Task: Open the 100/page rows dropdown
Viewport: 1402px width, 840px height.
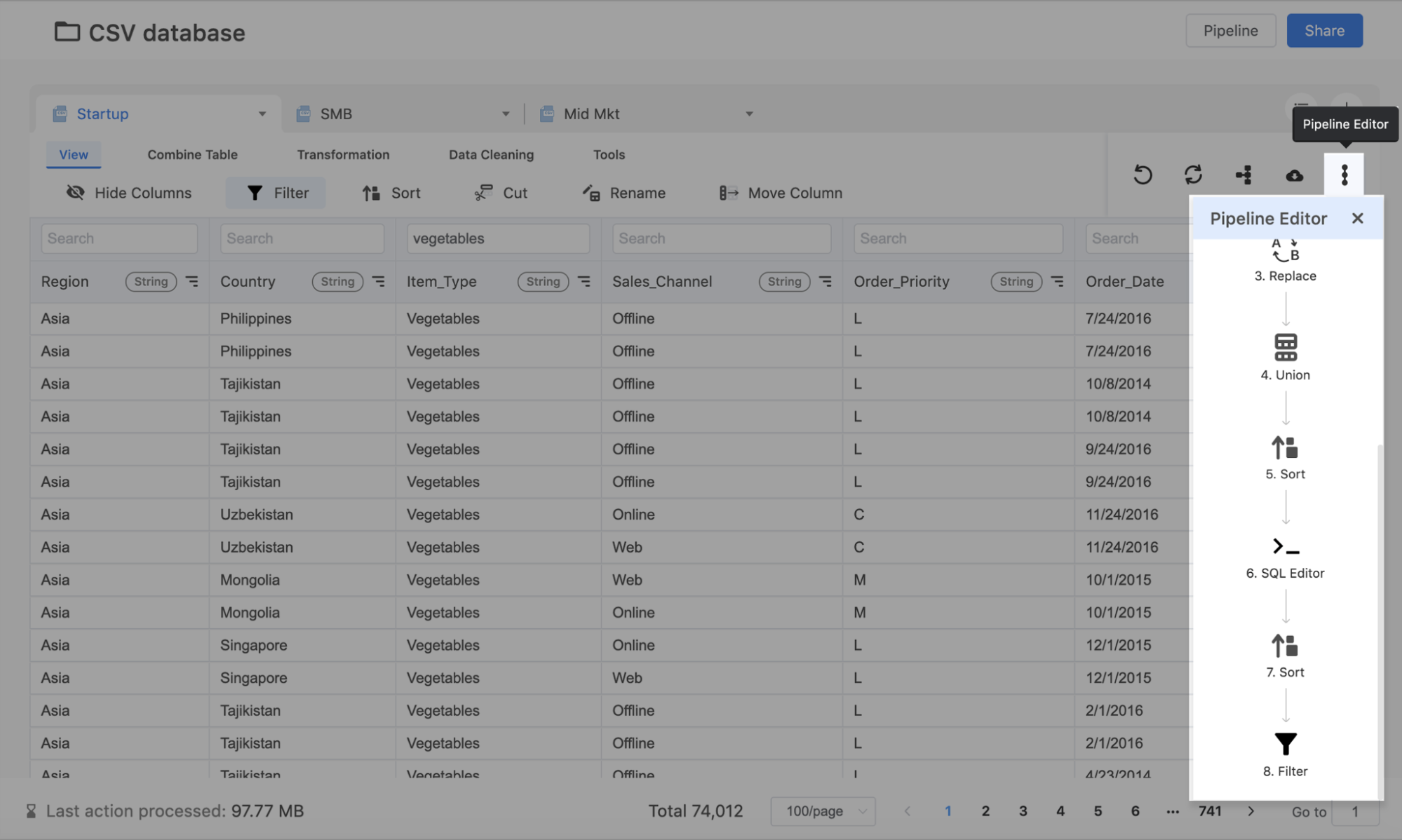Action: click(x=823, y=811)
